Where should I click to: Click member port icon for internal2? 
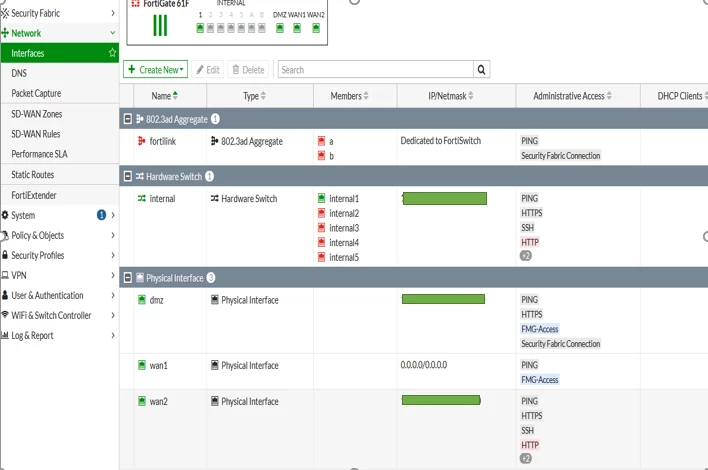(x=321, y=213)
